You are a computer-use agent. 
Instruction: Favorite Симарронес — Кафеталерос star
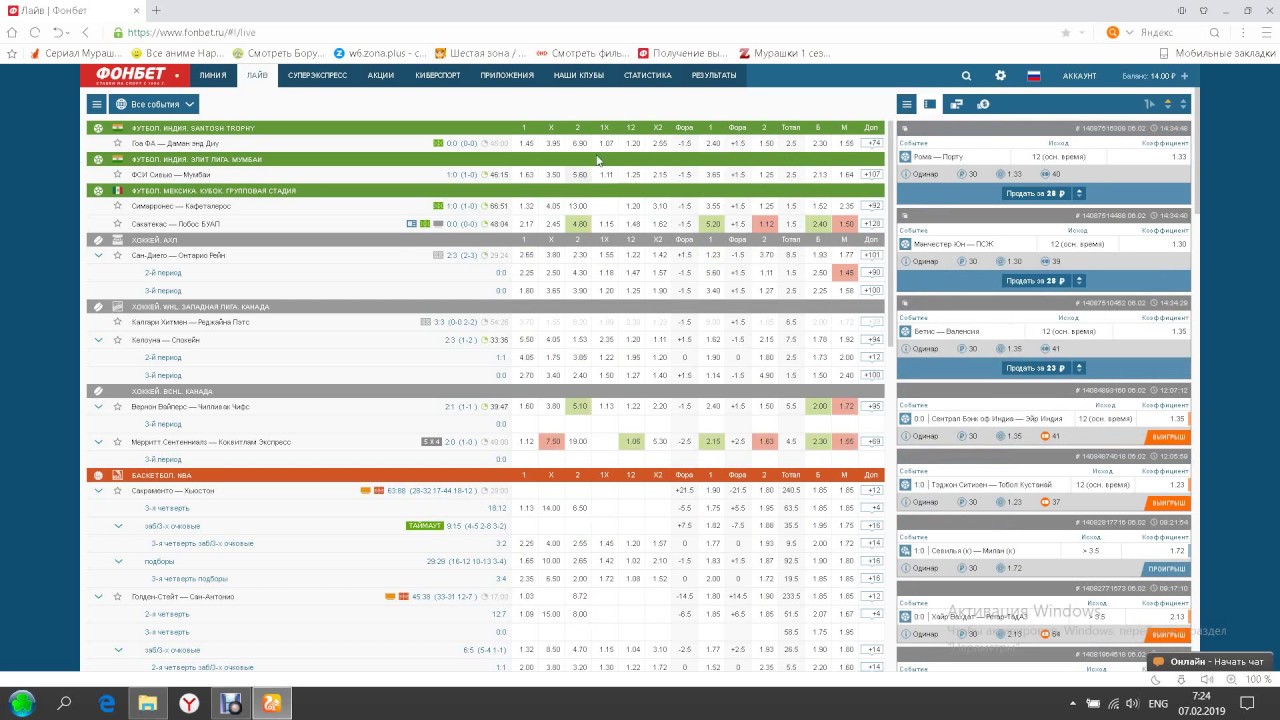[117, 206]
